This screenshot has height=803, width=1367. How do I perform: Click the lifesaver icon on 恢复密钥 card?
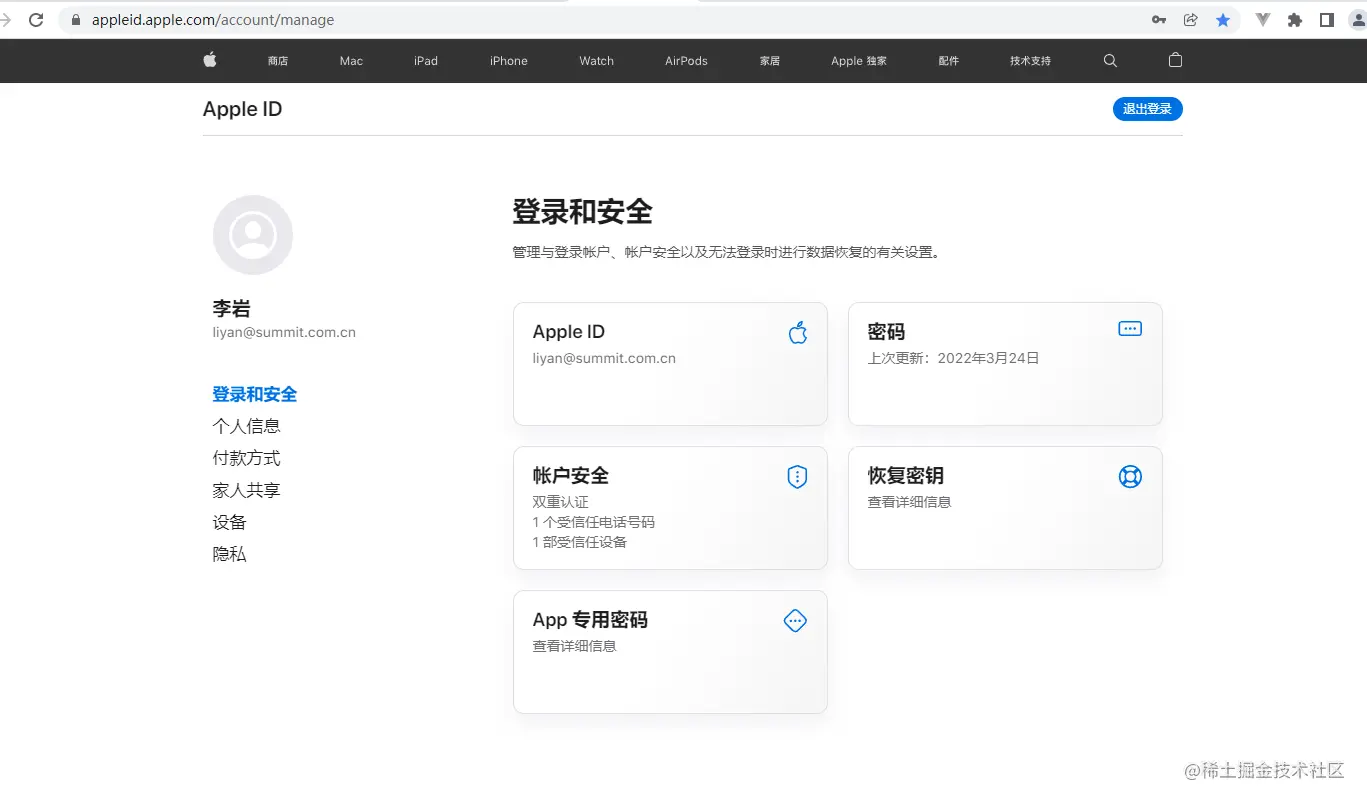click(1129, 476)
